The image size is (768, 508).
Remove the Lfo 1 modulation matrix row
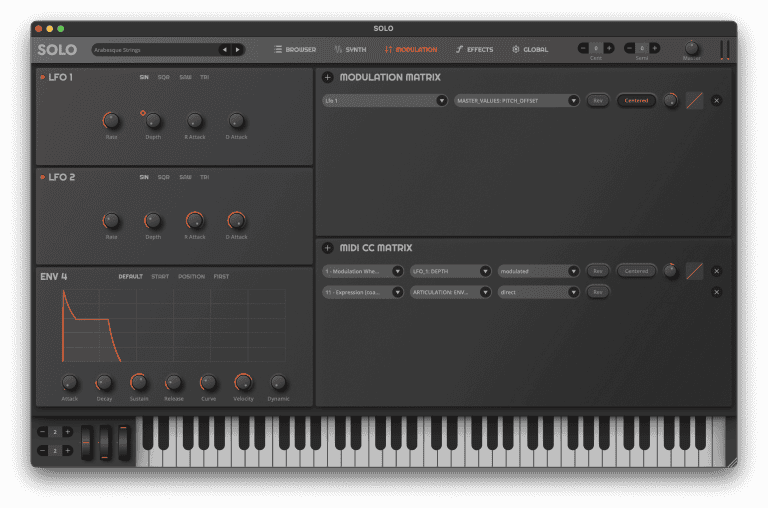coord(716,100)
